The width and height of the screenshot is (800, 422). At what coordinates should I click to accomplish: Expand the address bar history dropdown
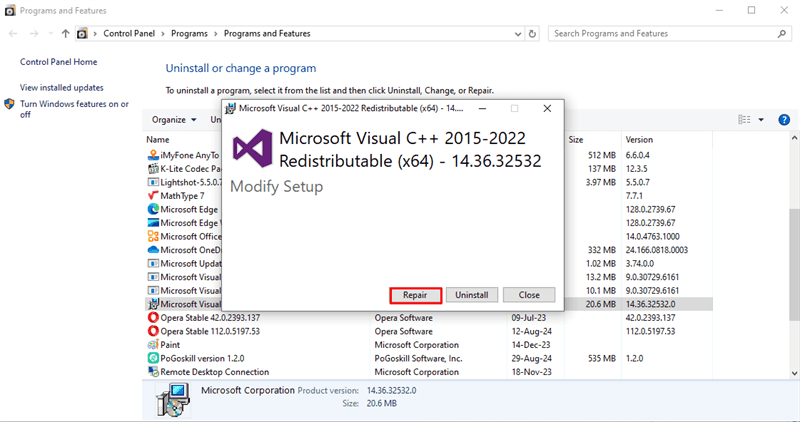pyautogui.click(x=518, y=34)
